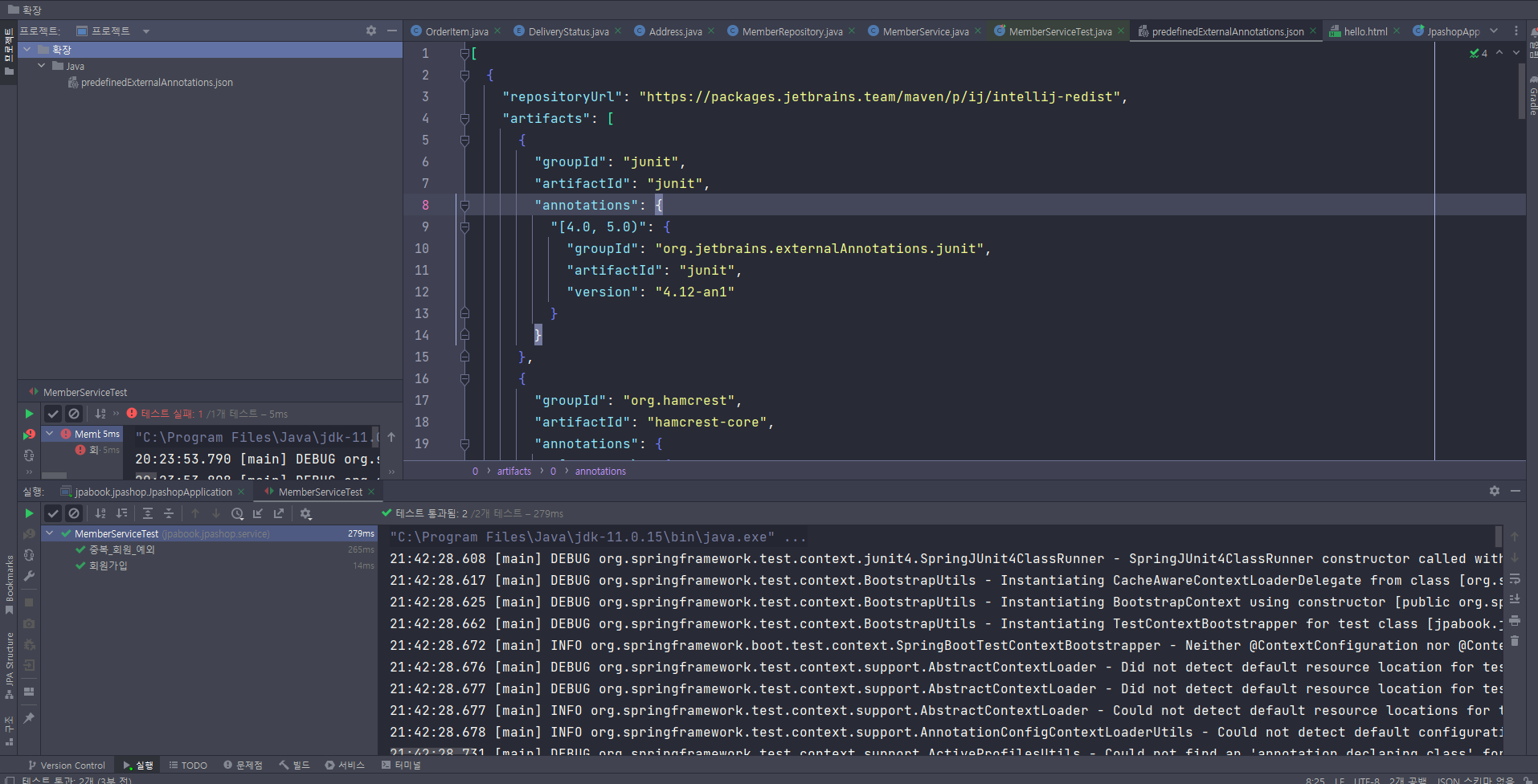Select 회원가입 test in results tree
Image resolution: width=1538 pixels, height=784 pixels.
[x=108, y=566]
